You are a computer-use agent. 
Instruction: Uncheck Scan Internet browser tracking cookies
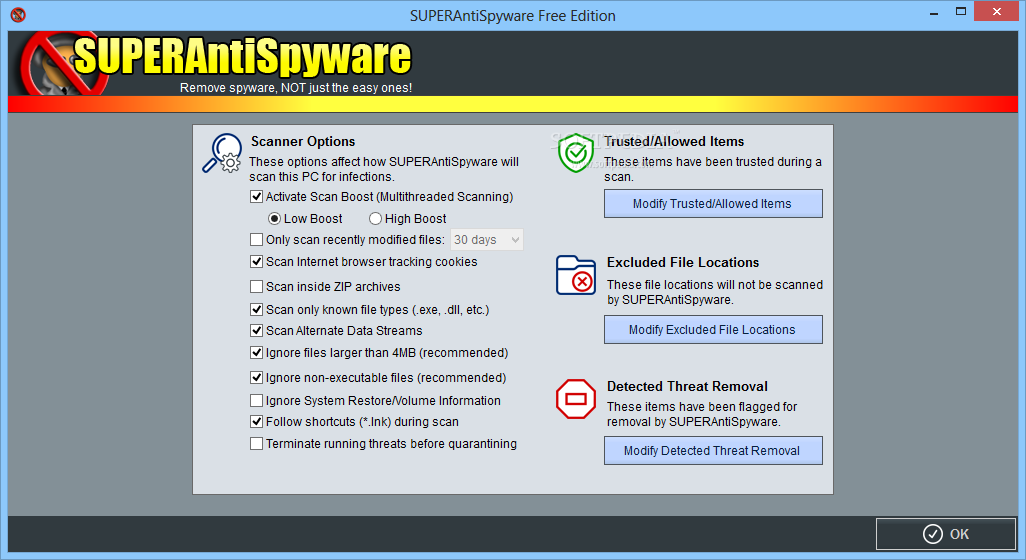click(x=256, y=262)
